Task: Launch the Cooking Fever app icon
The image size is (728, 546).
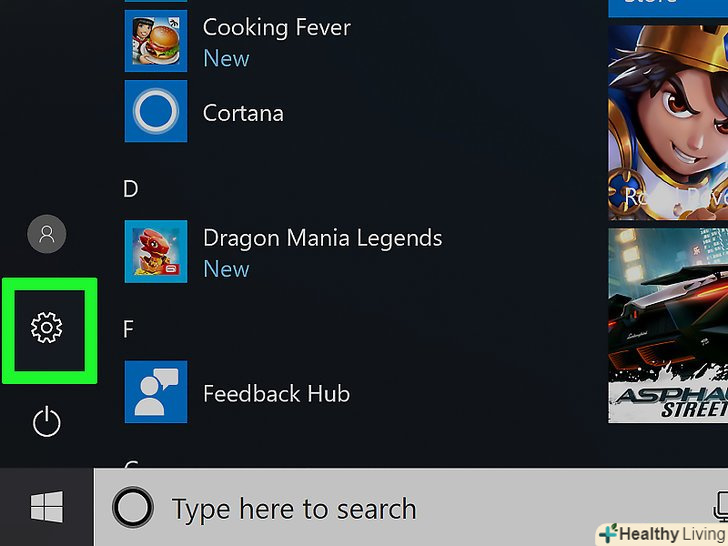Action: [x=156, y=41]
